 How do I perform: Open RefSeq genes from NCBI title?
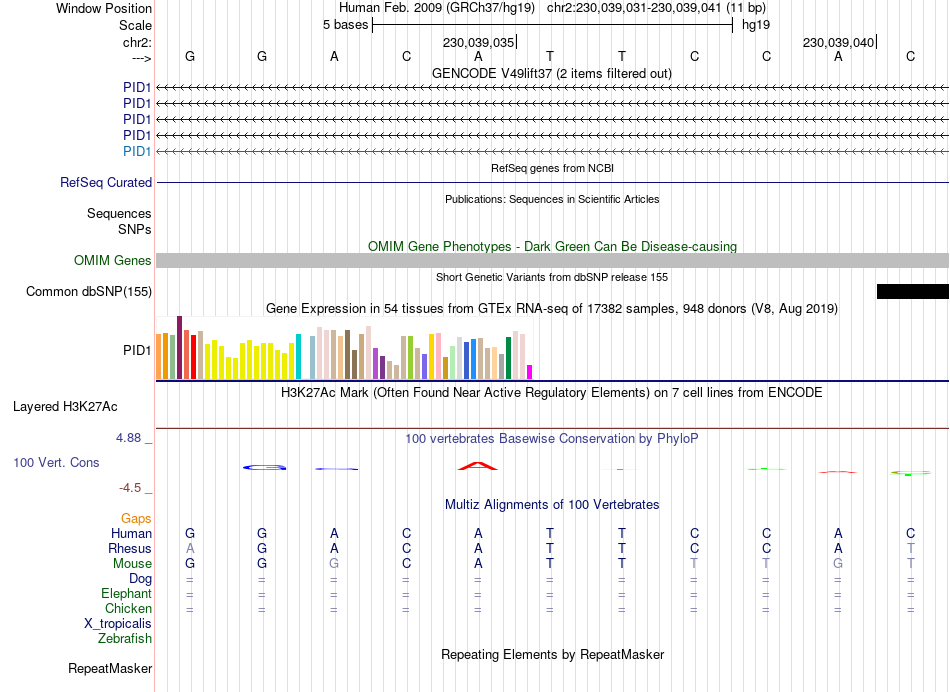552,168
